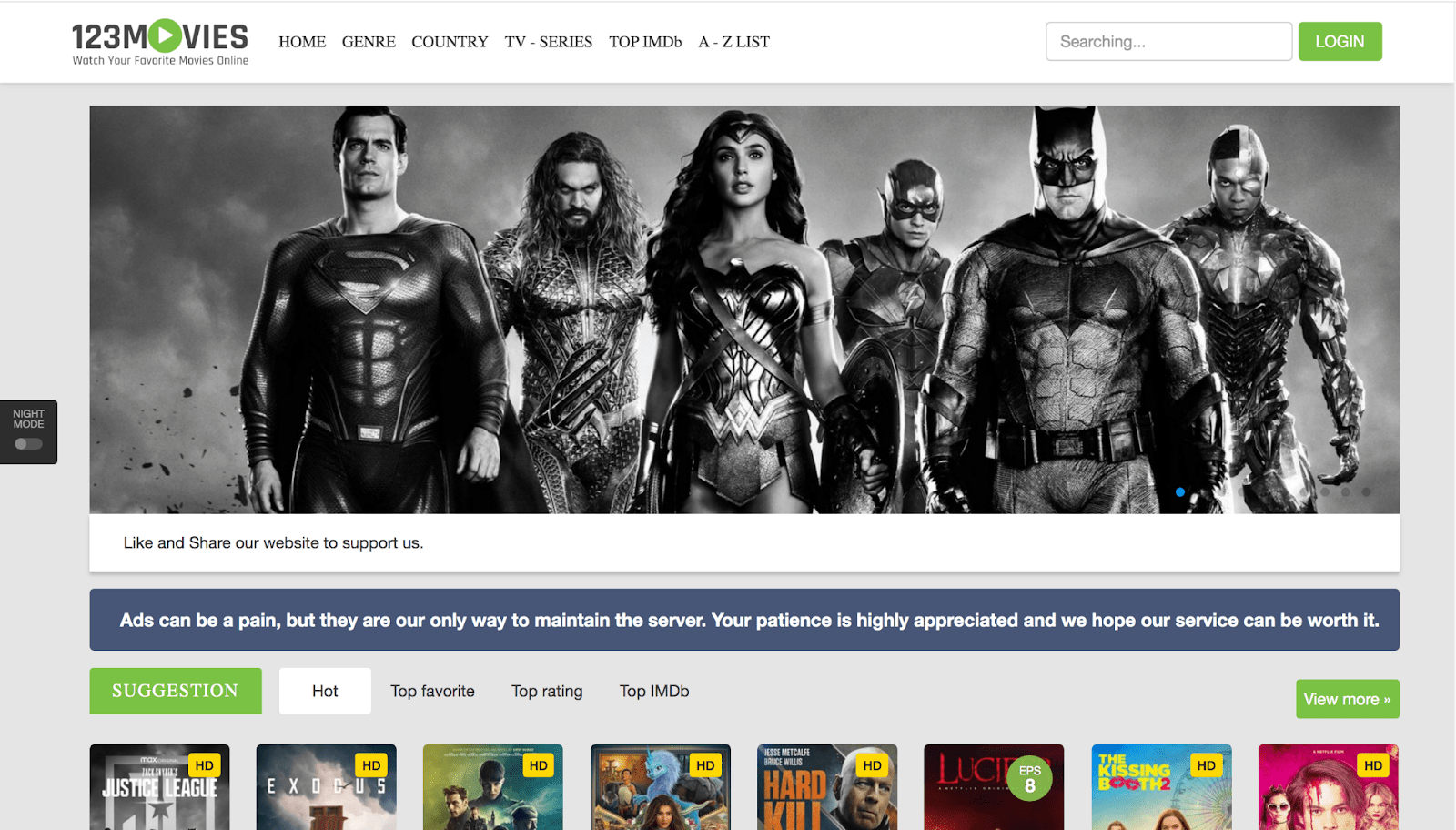
Task: Click the EPS 8 badge on Lucifer
Action: click(x=1030, y=778)
